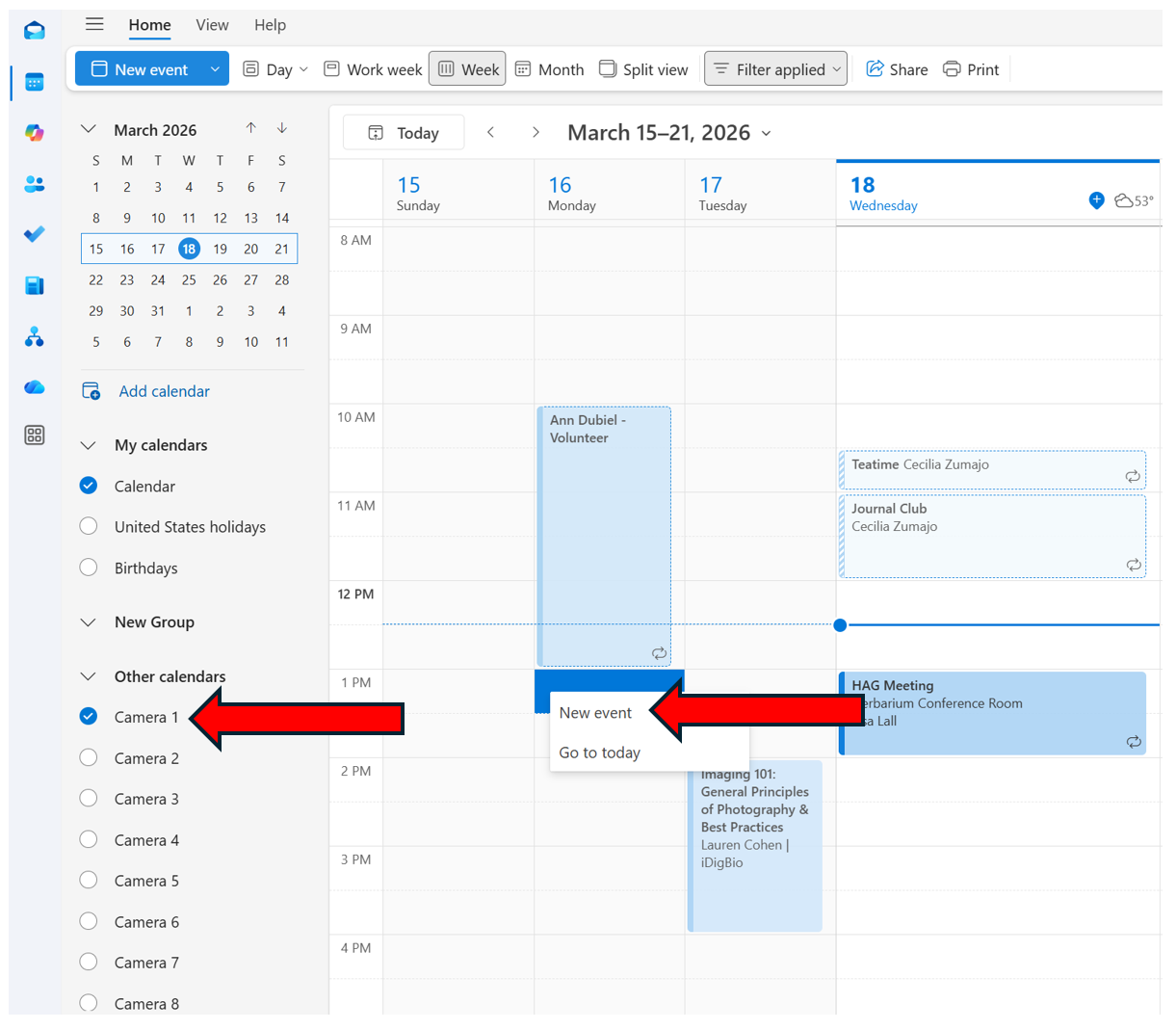Open the People icon in sidebar
The width and height of the screenshot is (1176, 1030).
coord(35,184)
